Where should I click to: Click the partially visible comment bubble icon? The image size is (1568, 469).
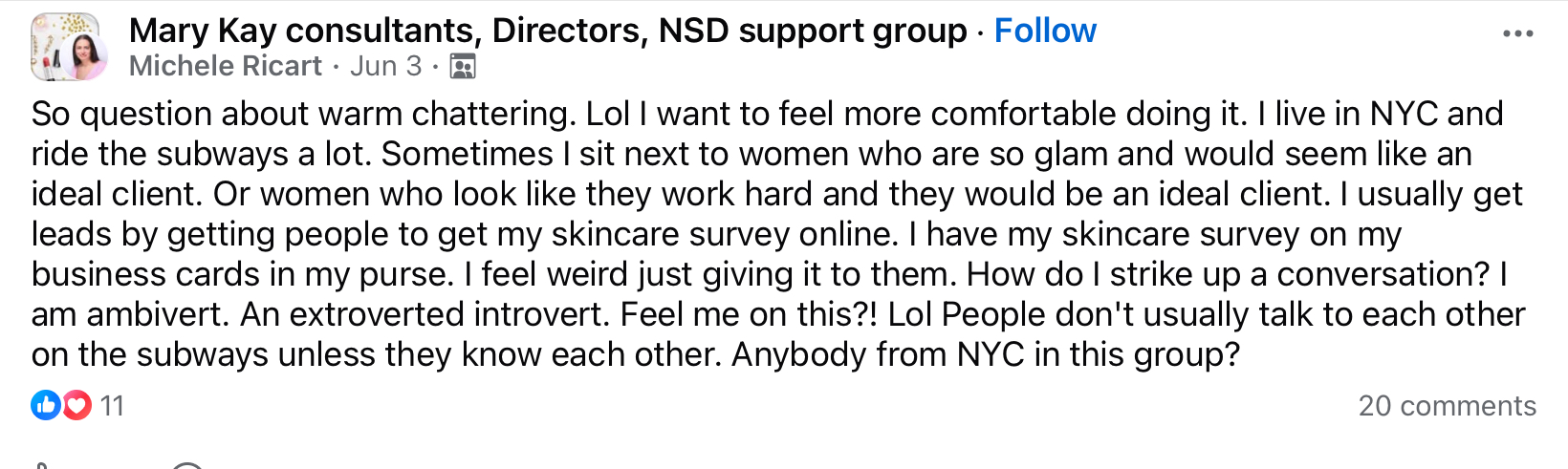pos(188,465)
